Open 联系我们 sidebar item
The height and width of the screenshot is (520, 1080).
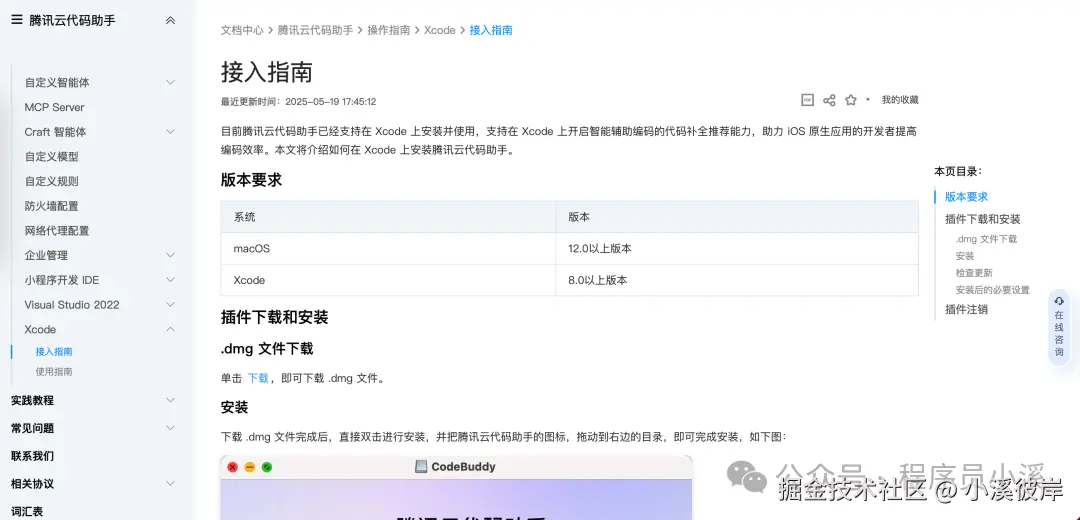pyautogui.click(x=32, y=456)
